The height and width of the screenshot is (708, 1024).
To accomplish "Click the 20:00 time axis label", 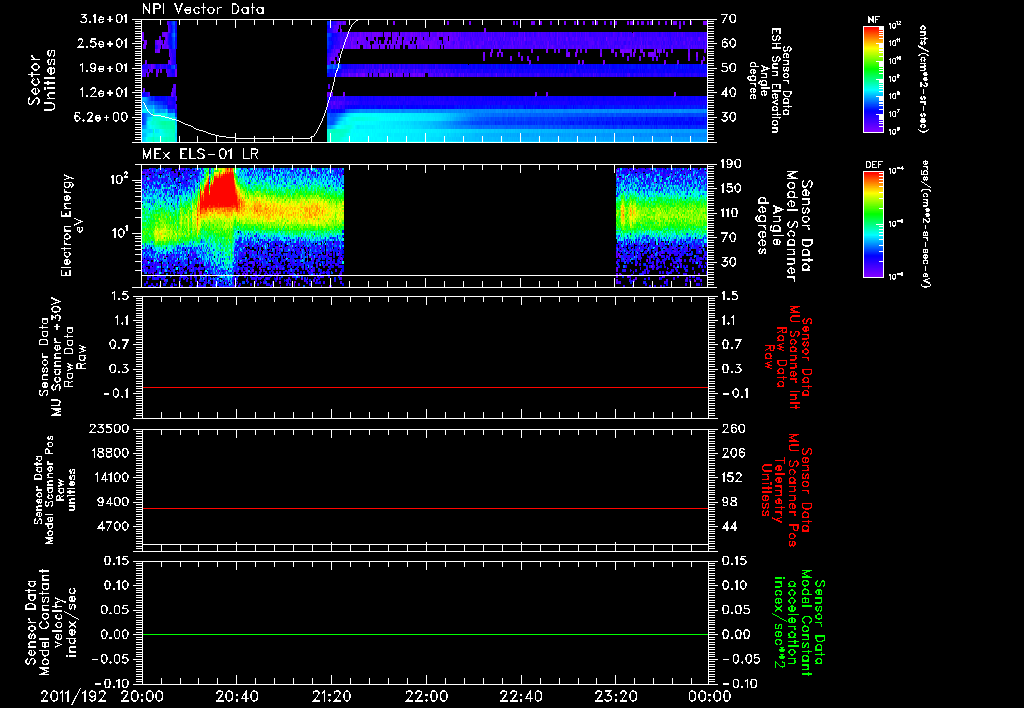I will tap(142, 696).
